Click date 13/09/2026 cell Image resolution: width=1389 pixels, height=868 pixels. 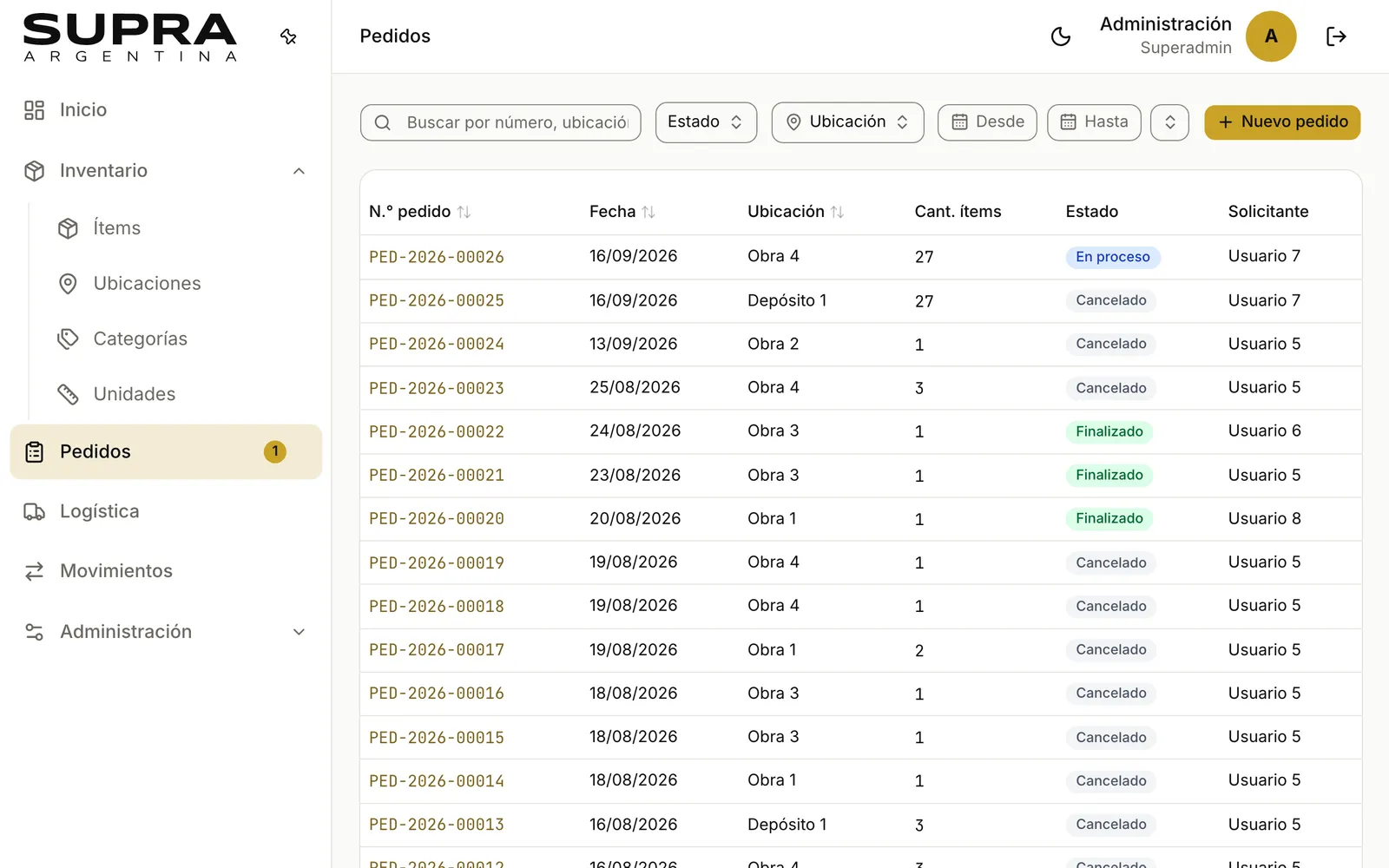[634, 344]
